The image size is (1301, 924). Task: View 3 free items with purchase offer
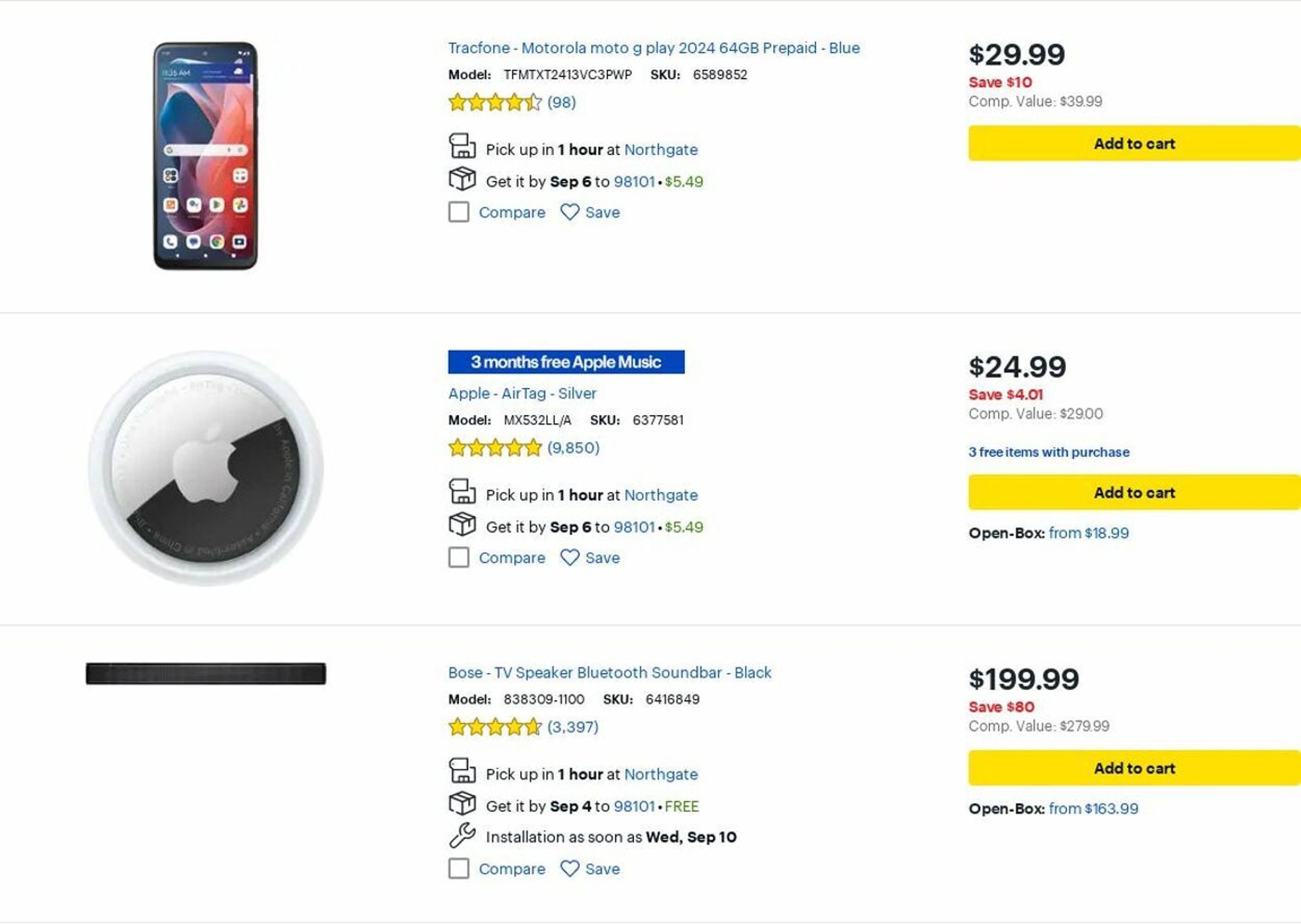[1049, 452]
